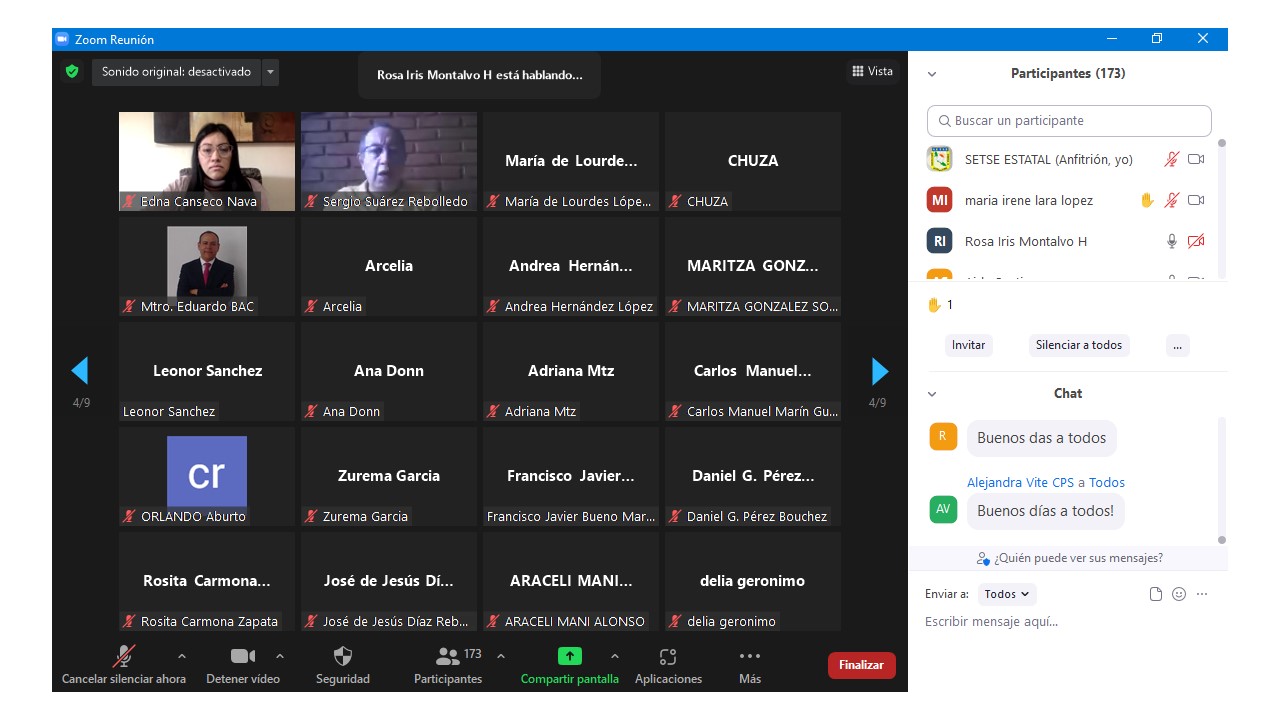1280x720 pixels.
Task: Open participant panel more options ellipsis
Action: coord(1177,345)
